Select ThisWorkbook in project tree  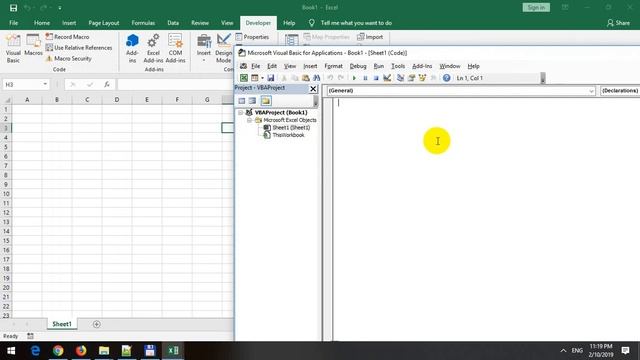click(288, 135)
